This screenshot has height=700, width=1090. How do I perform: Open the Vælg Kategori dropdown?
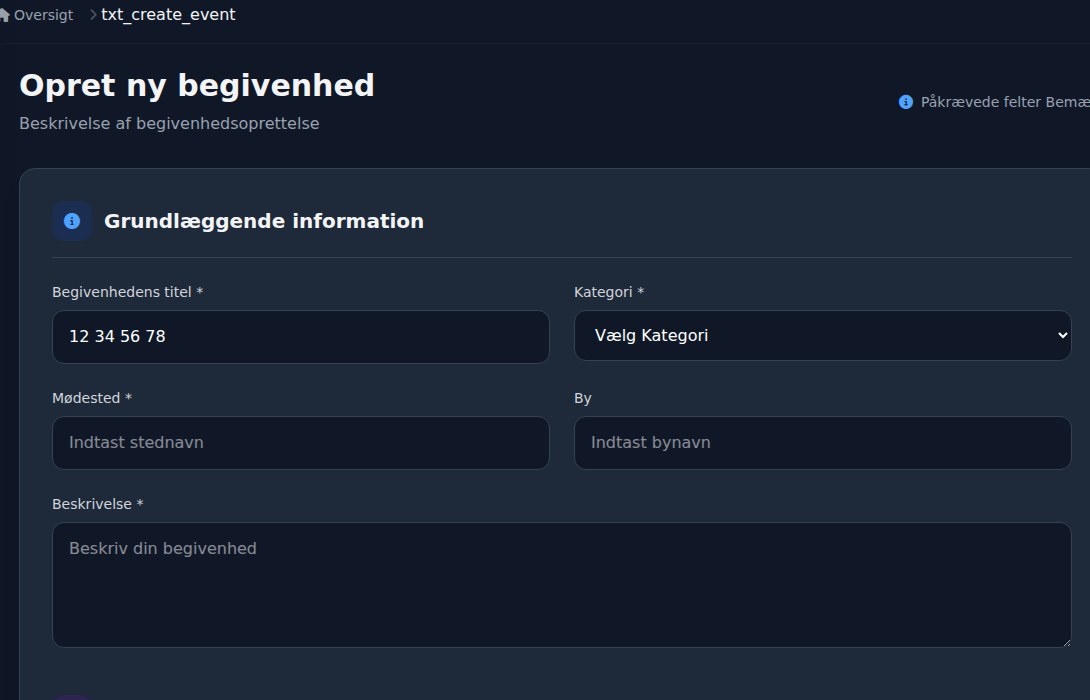[822, 336]
